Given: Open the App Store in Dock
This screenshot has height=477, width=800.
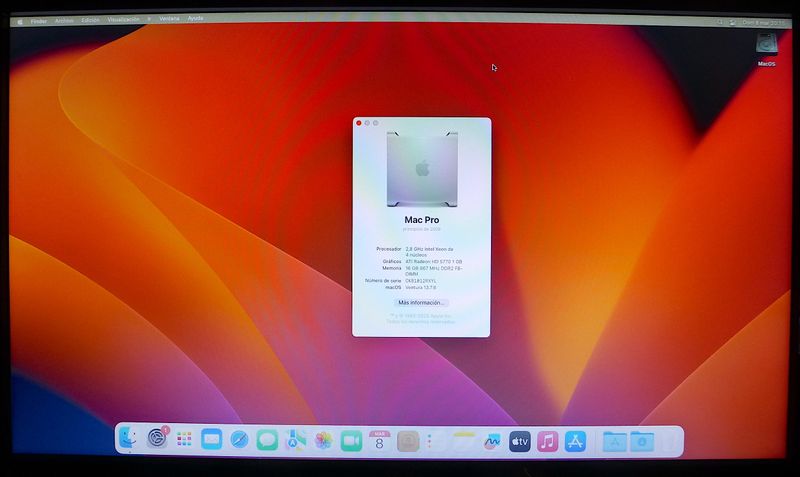Looking at the screenshot, I should pos(575,442).
